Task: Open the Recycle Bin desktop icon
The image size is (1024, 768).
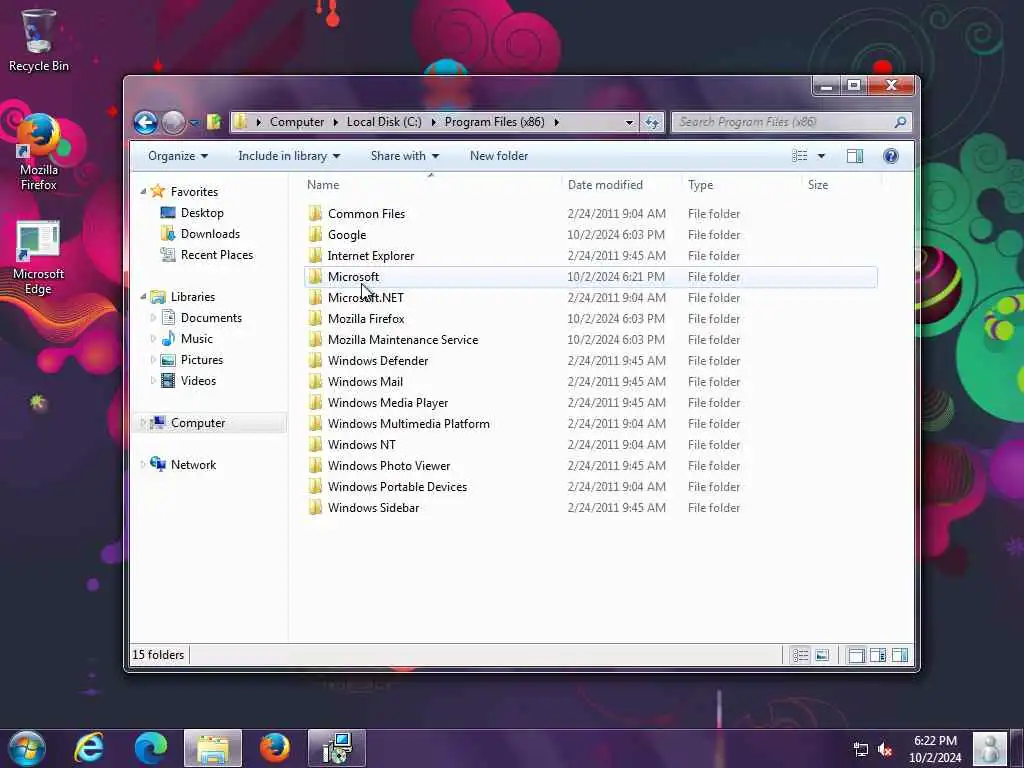Action: coord(39,39)
